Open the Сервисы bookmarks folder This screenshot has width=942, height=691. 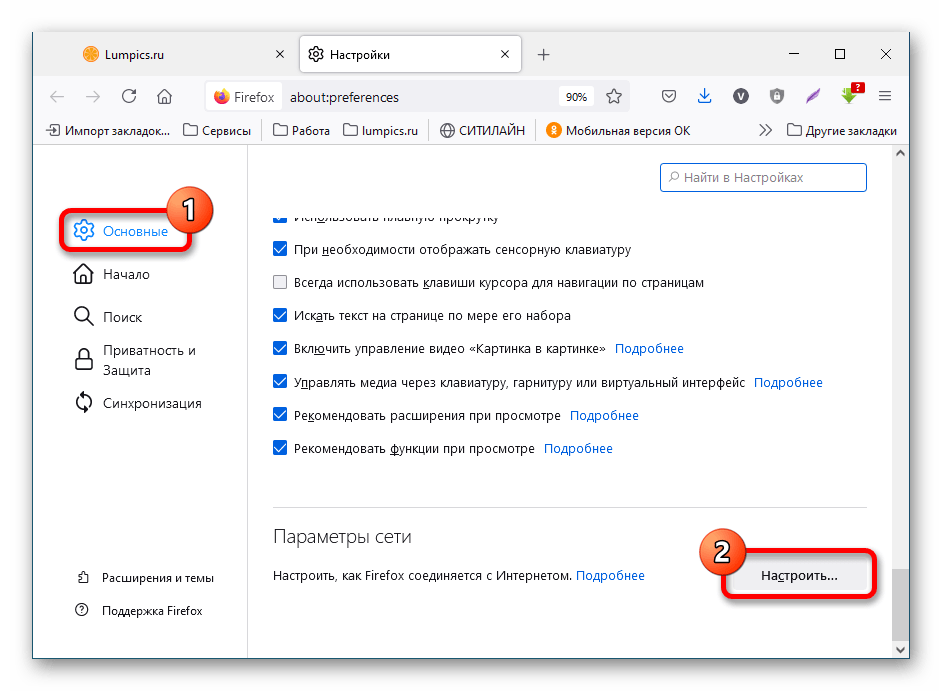217,130
